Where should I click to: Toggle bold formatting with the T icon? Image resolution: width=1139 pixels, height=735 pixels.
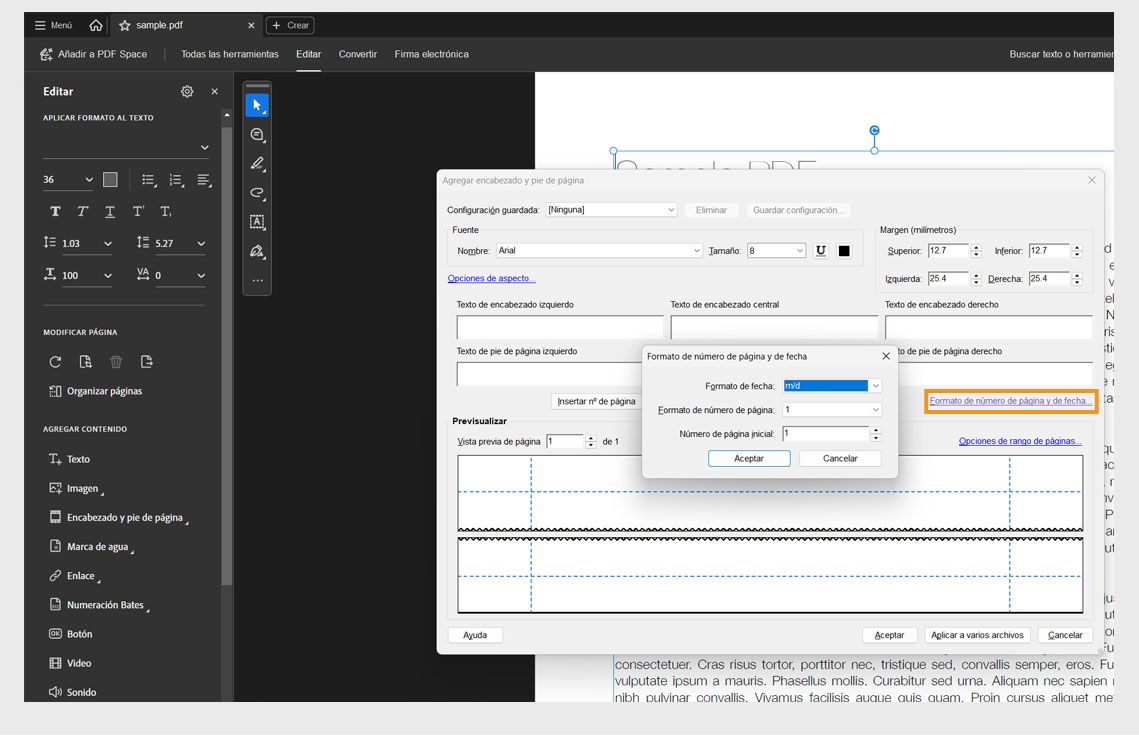pyautogui.click(x=55, y=211)
